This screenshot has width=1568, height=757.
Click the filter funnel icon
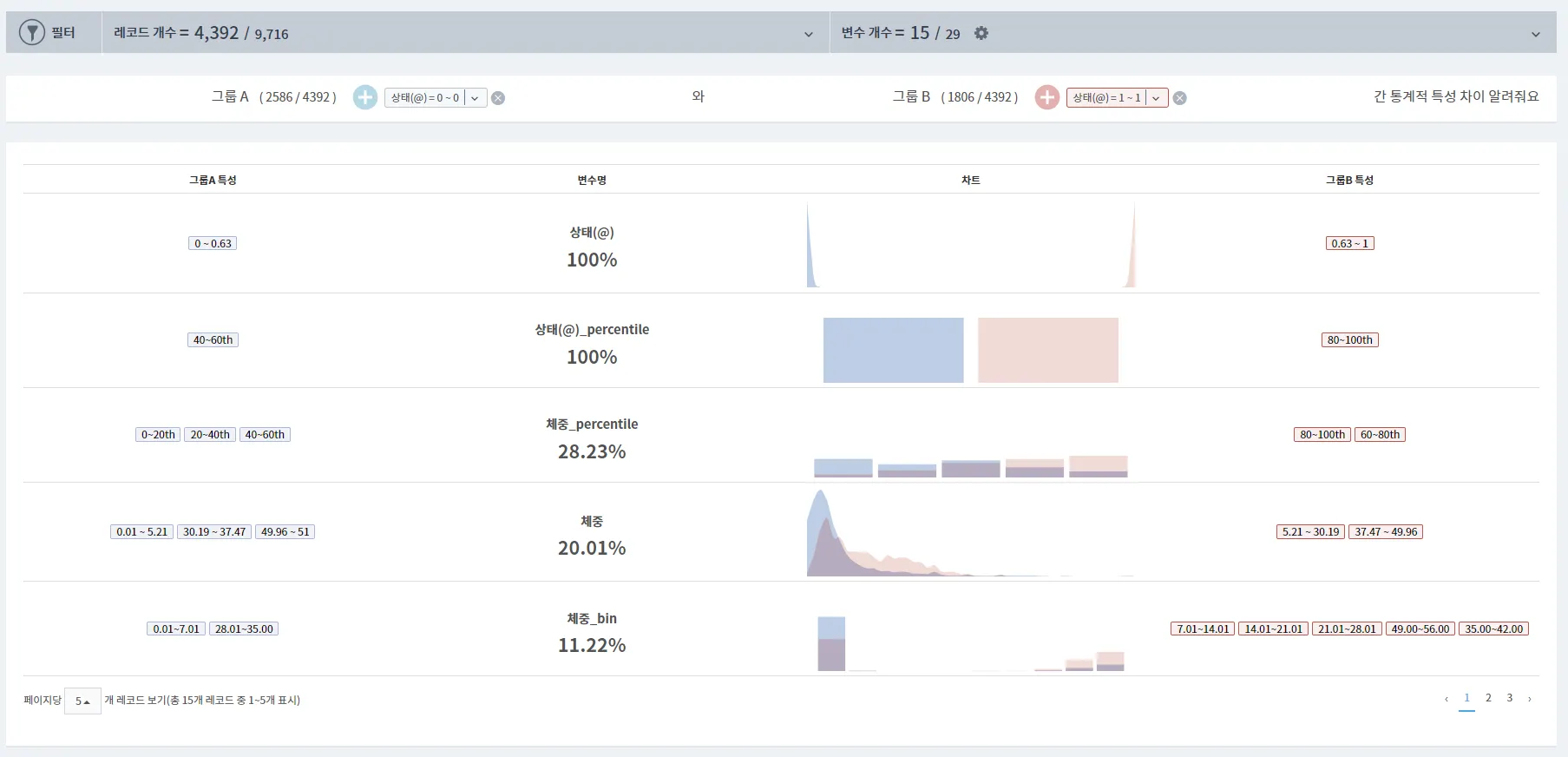click(32, 33)
